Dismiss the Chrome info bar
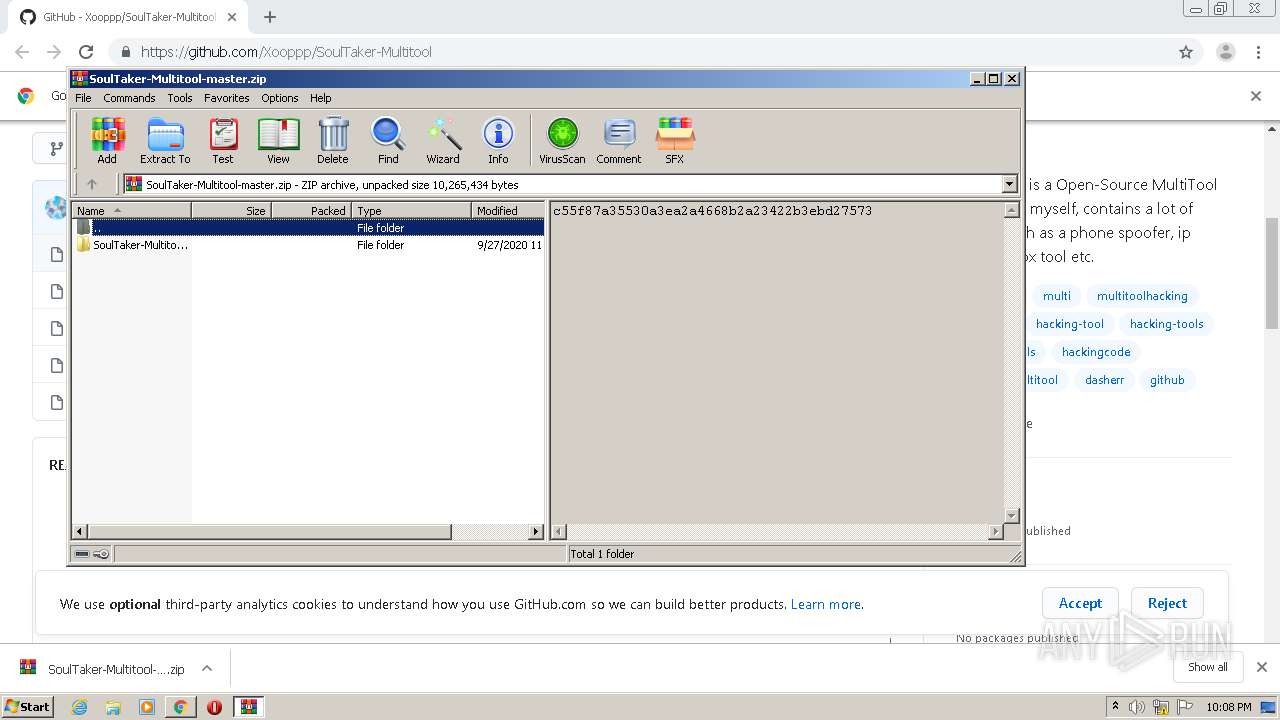This screenshot has height=720, width=1280. point(1256,96)
